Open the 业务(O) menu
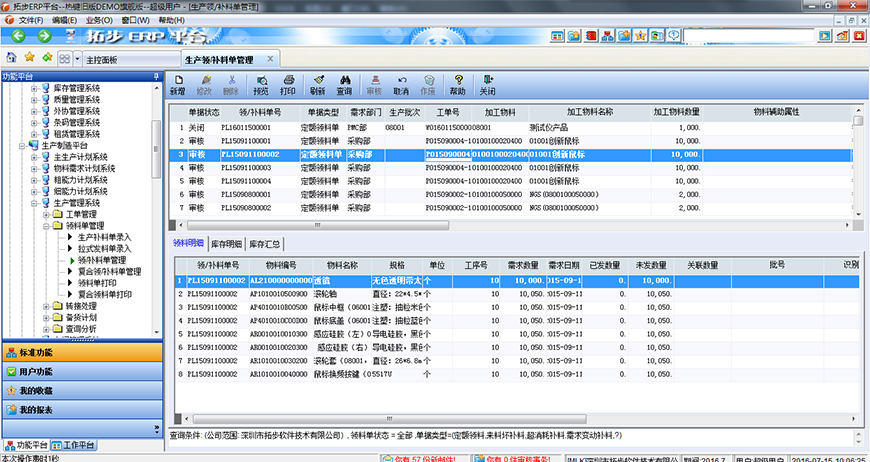The height and width of the screenshot is (462, 870). (98, 20)
